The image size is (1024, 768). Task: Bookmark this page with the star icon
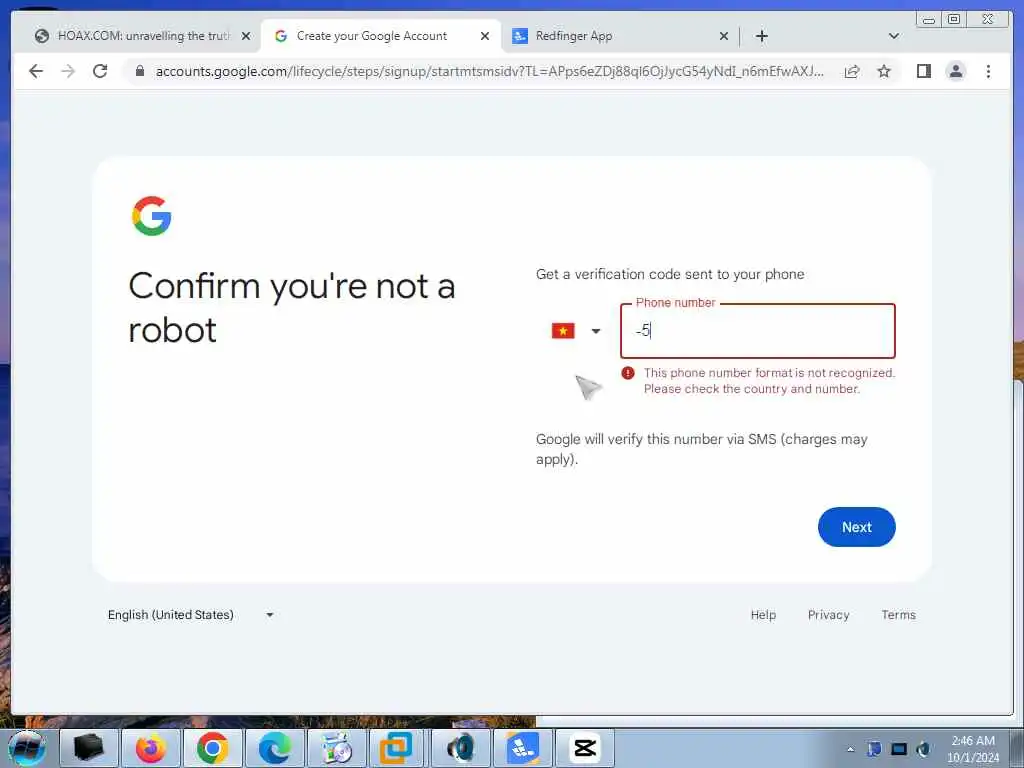pos(884,71)
